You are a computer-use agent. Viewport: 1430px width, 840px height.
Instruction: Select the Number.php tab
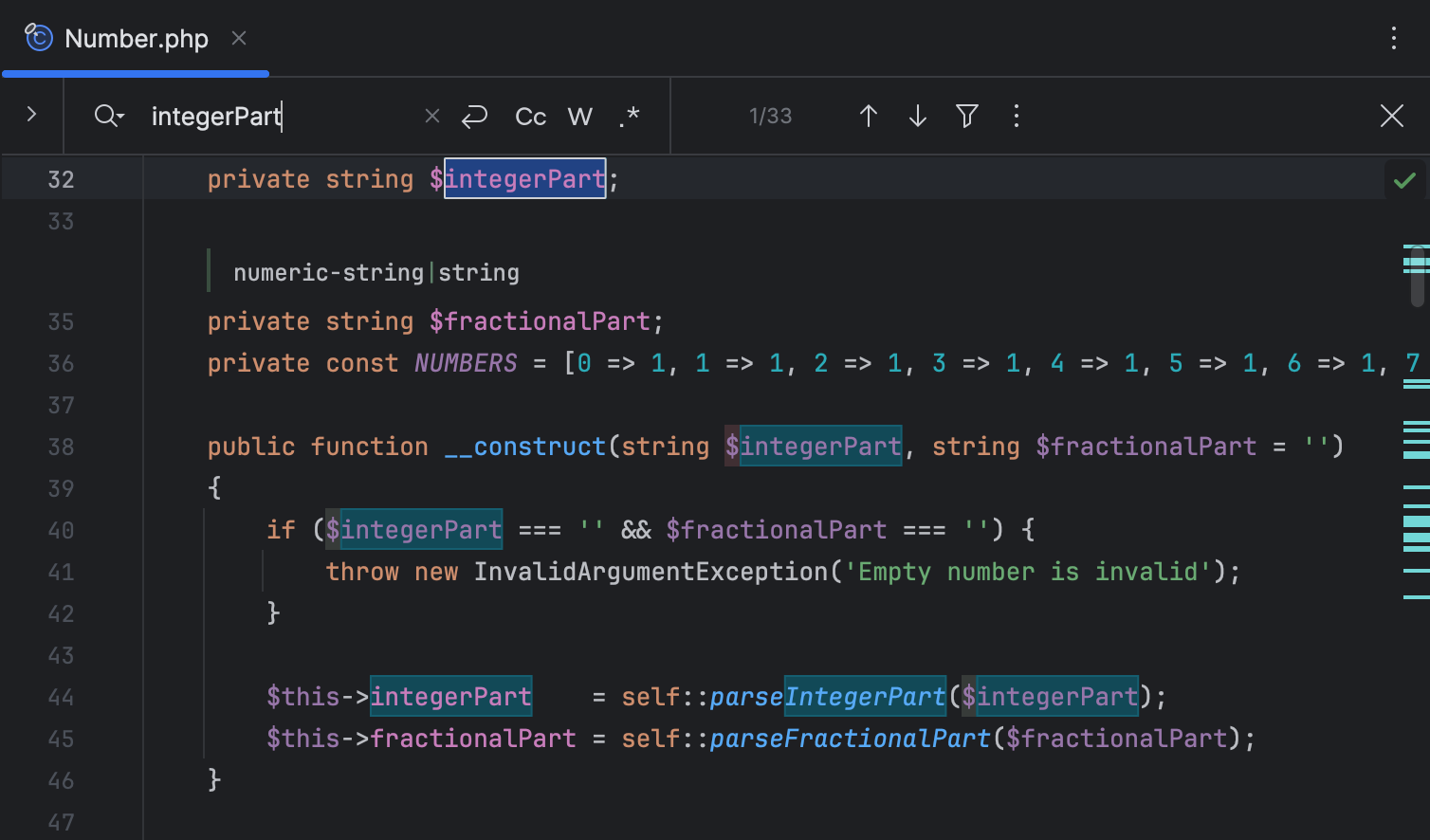(x=136, y=39)
